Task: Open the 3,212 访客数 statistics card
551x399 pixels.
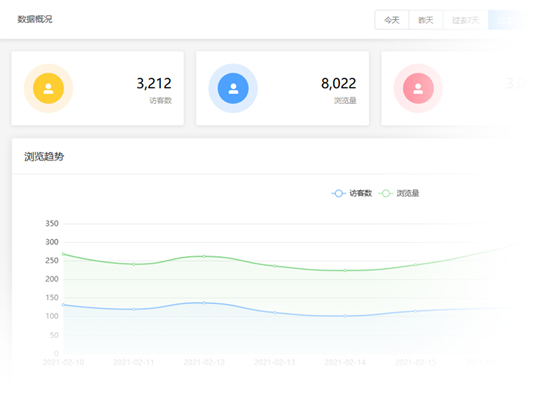Action: click(98, 88)
